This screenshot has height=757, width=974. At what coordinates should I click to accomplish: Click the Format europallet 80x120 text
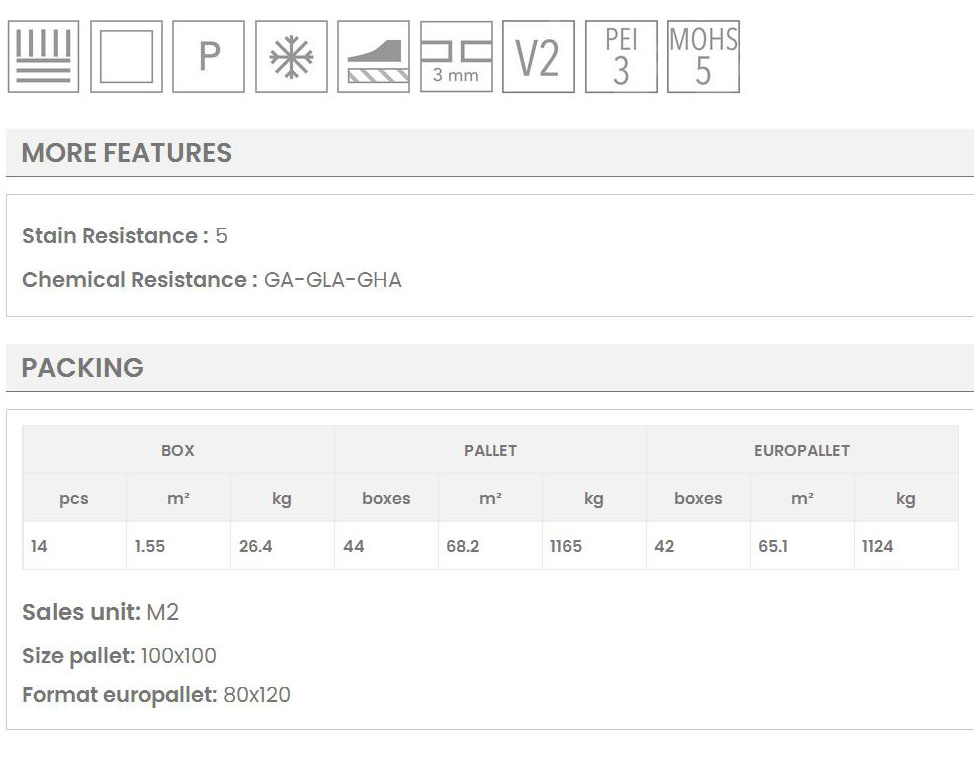(156, 694)
